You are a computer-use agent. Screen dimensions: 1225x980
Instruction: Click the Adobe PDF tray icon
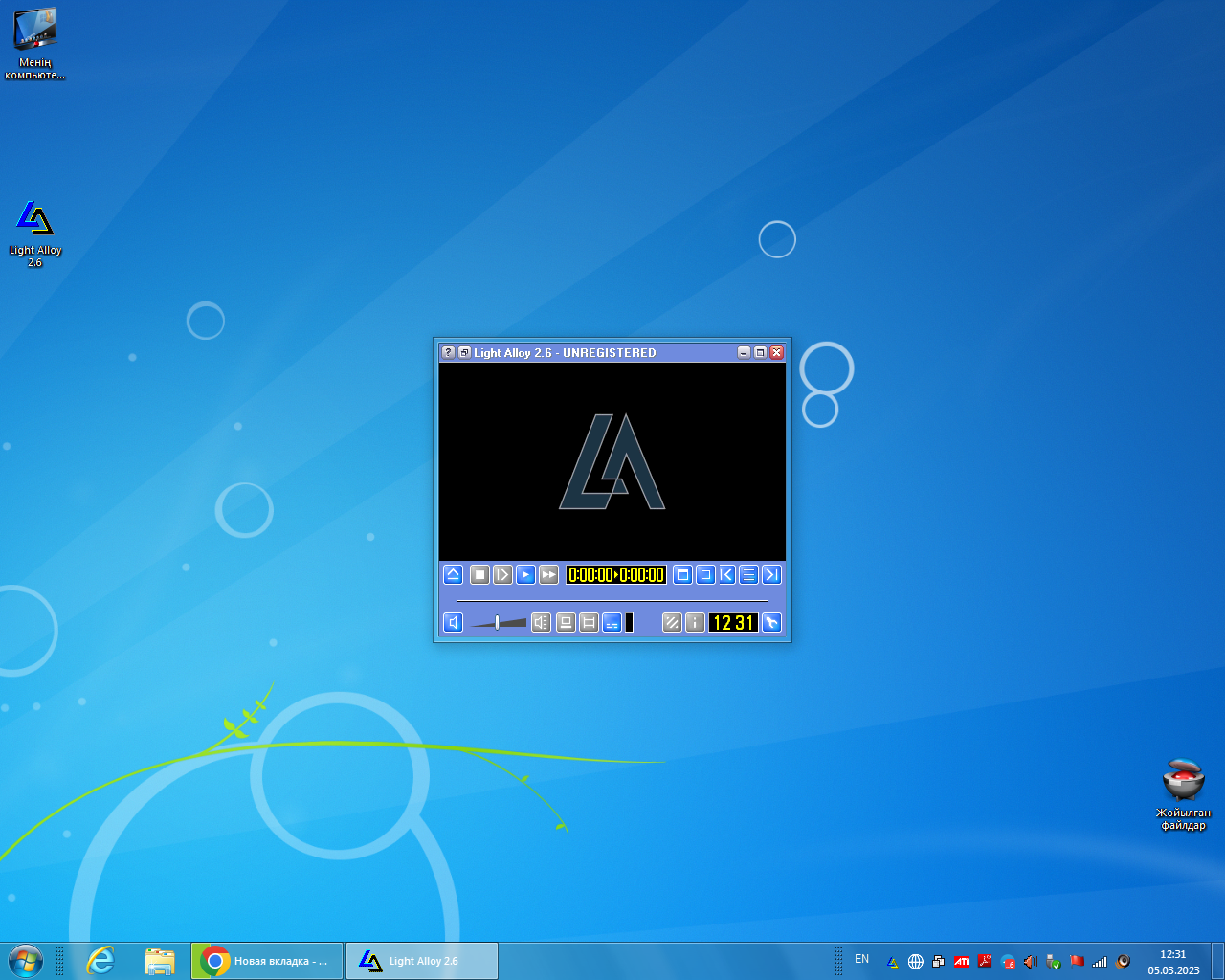(x=985, y=962)
